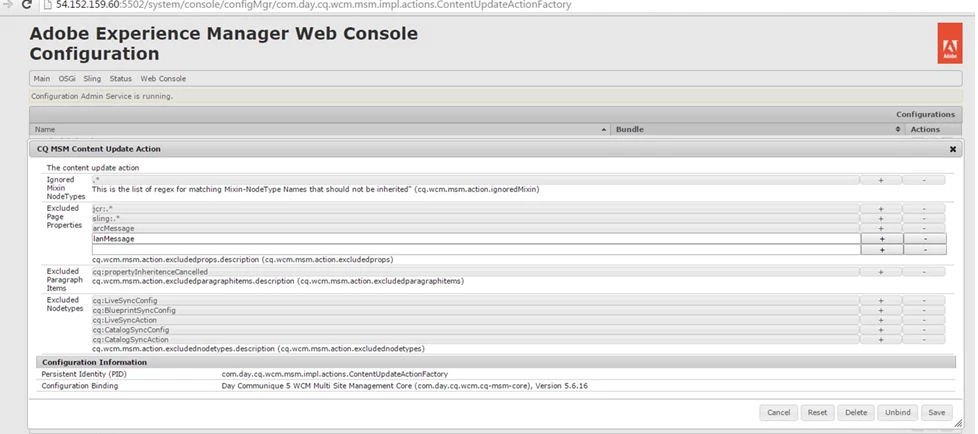Add a row after the arcMessage property
This screenshot has height=434, width=978.
(x=881, y=229)
